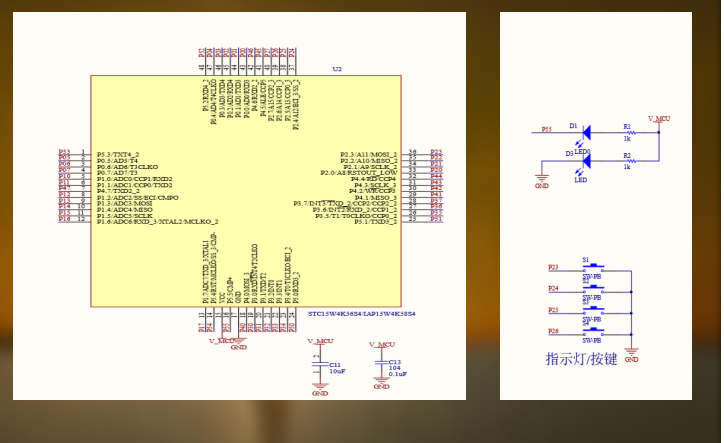Image resolution: width=724 pixels, height=443 pixels.
Task: Click the 指示灯/按键 section title
Action: click(581, 359)
